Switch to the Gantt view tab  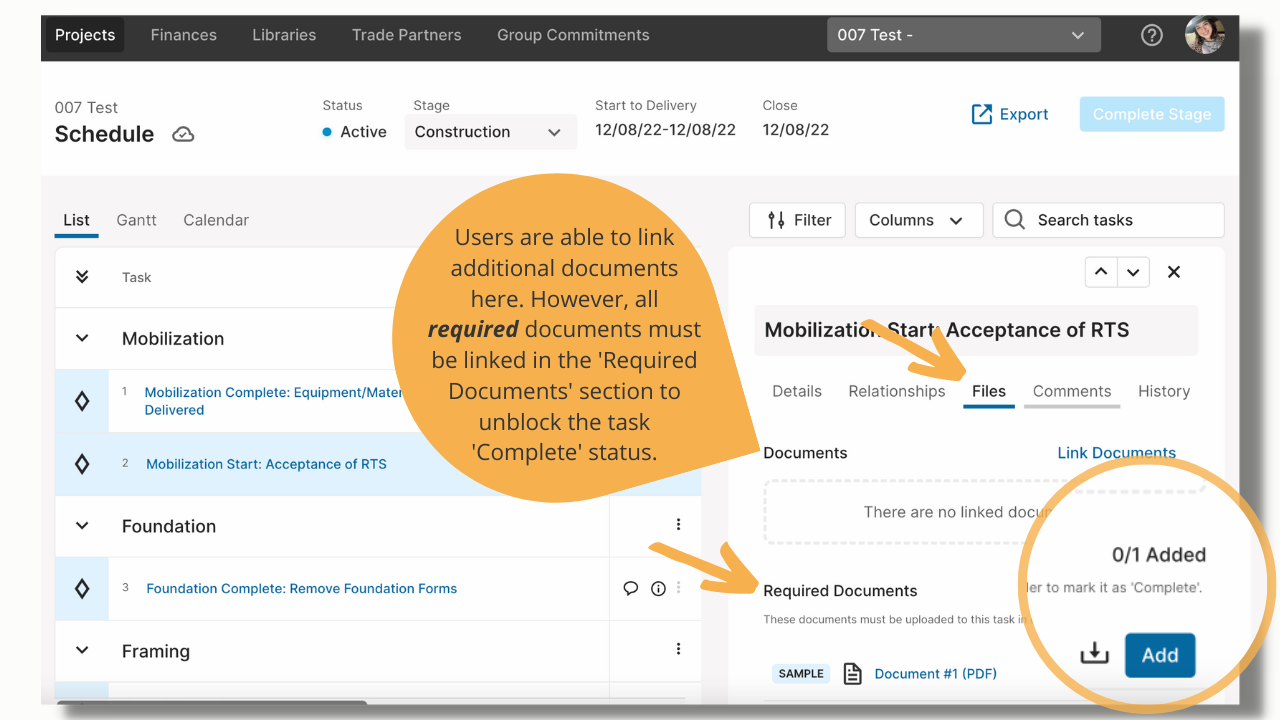coord(136,220)
